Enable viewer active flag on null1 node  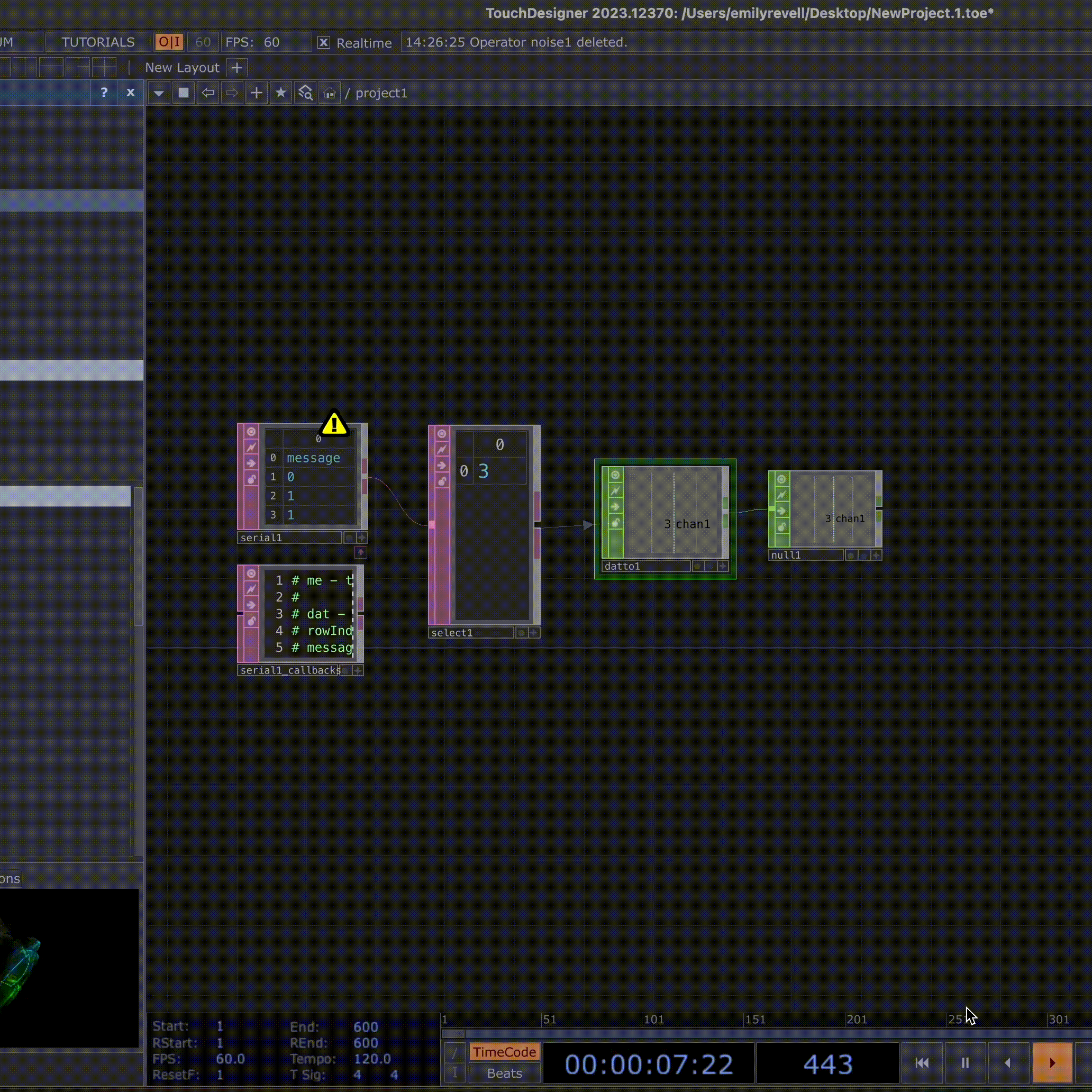pos(781,479)
